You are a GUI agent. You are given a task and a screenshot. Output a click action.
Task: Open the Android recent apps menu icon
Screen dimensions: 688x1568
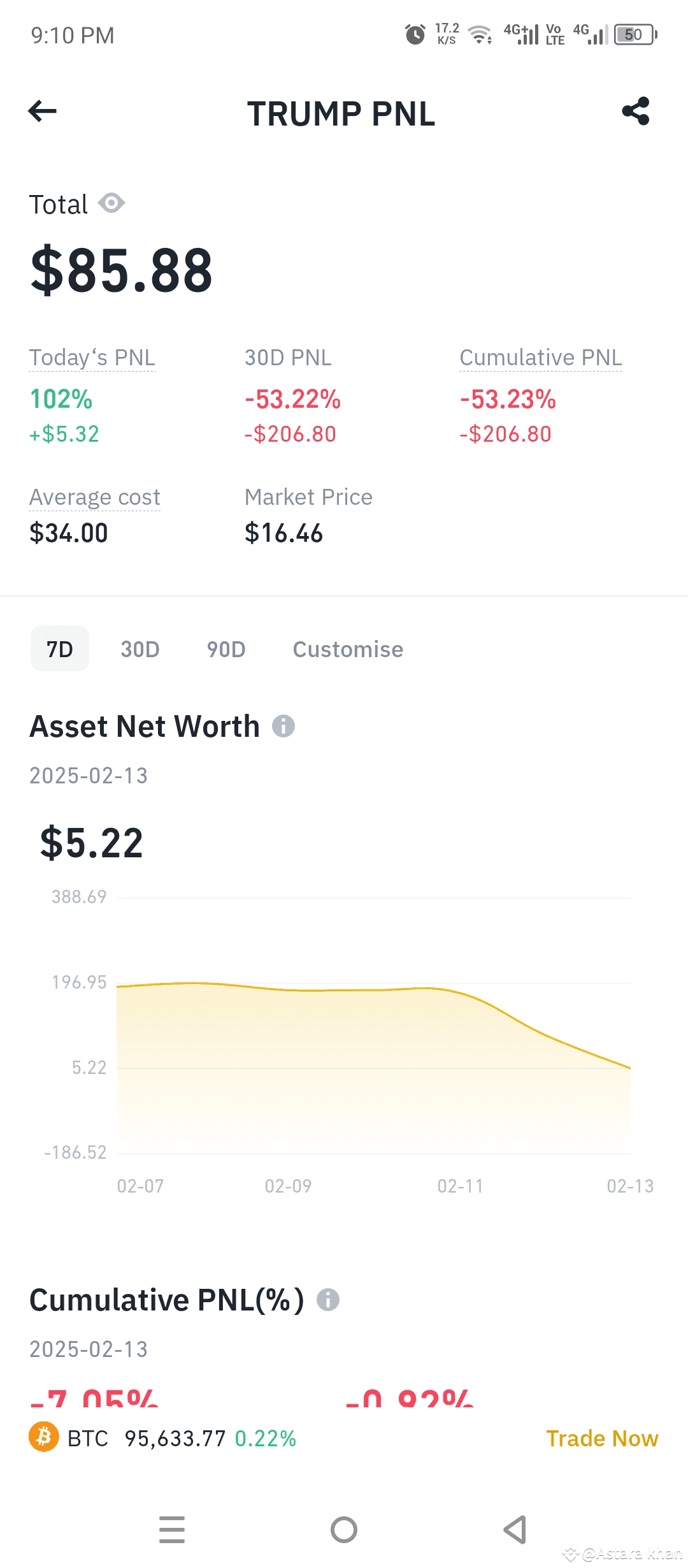click(172, 1530)
